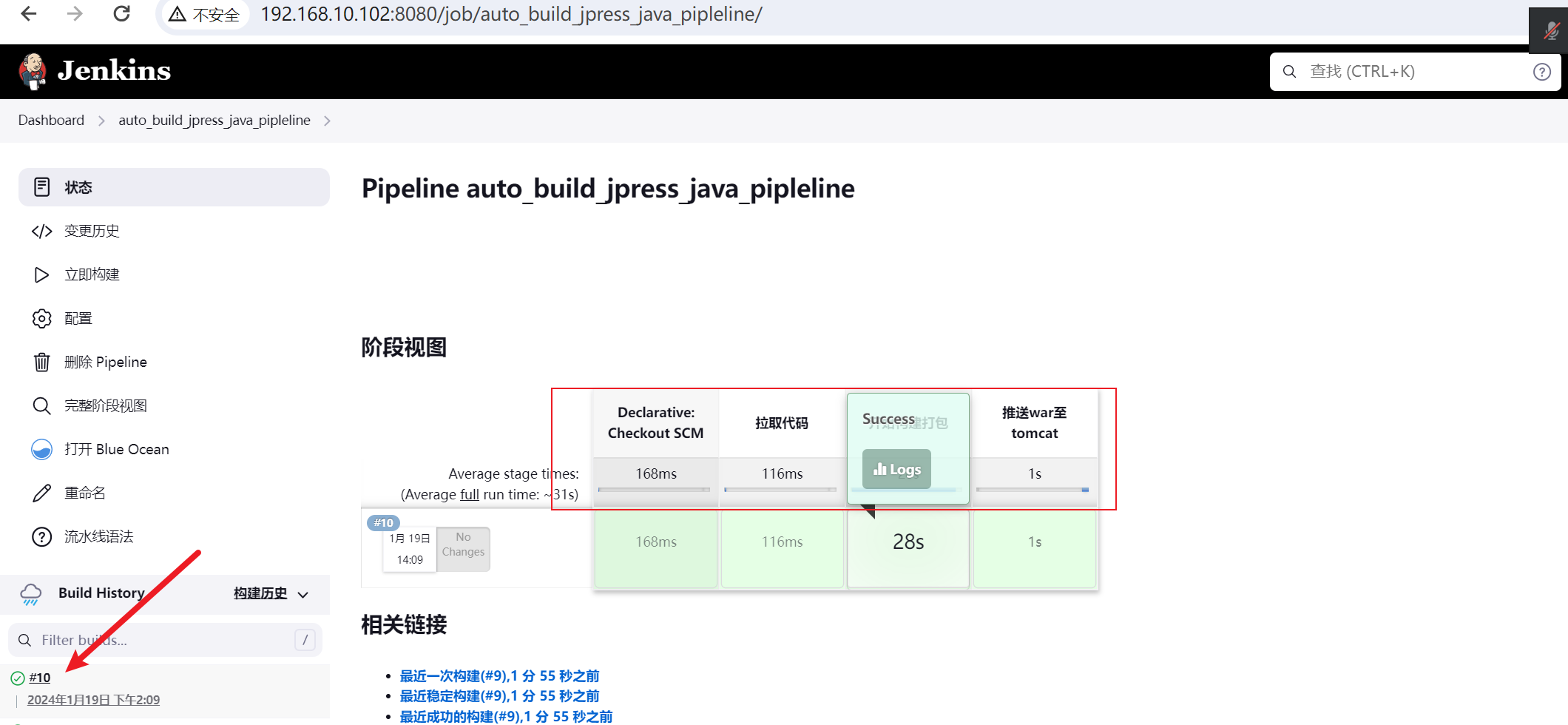Click the Build History rain cloud icon
Viewport: 1568px width, 725px height.
click(x=31, y=594)
